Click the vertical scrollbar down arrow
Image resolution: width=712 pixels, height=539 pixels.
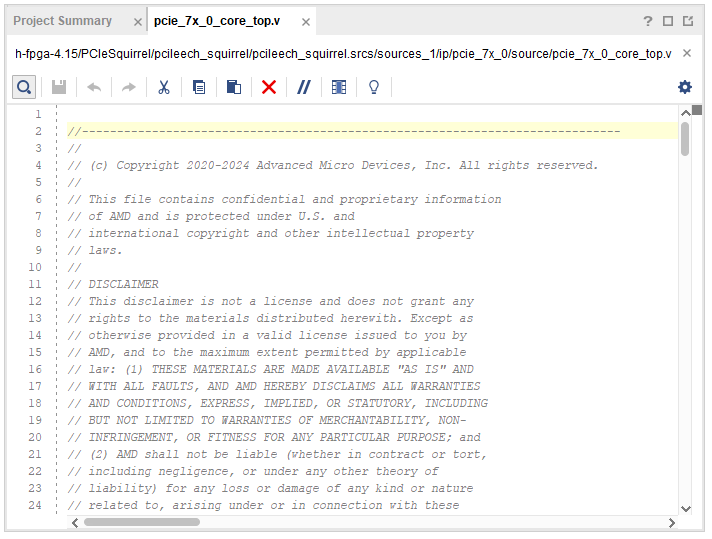[686, 509]
